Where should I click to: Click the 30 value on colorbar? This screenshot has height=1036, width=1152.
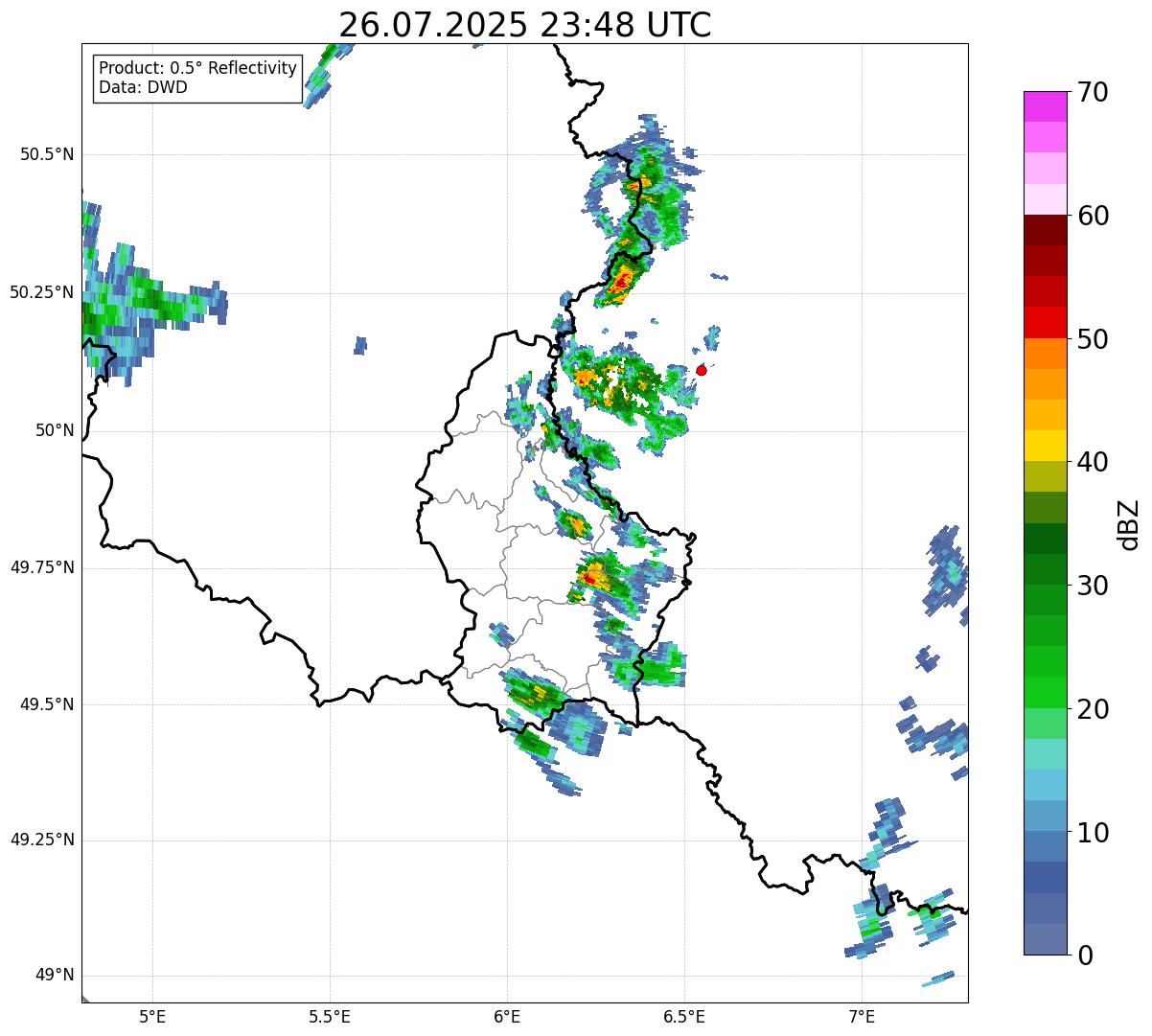(1094, 586)
